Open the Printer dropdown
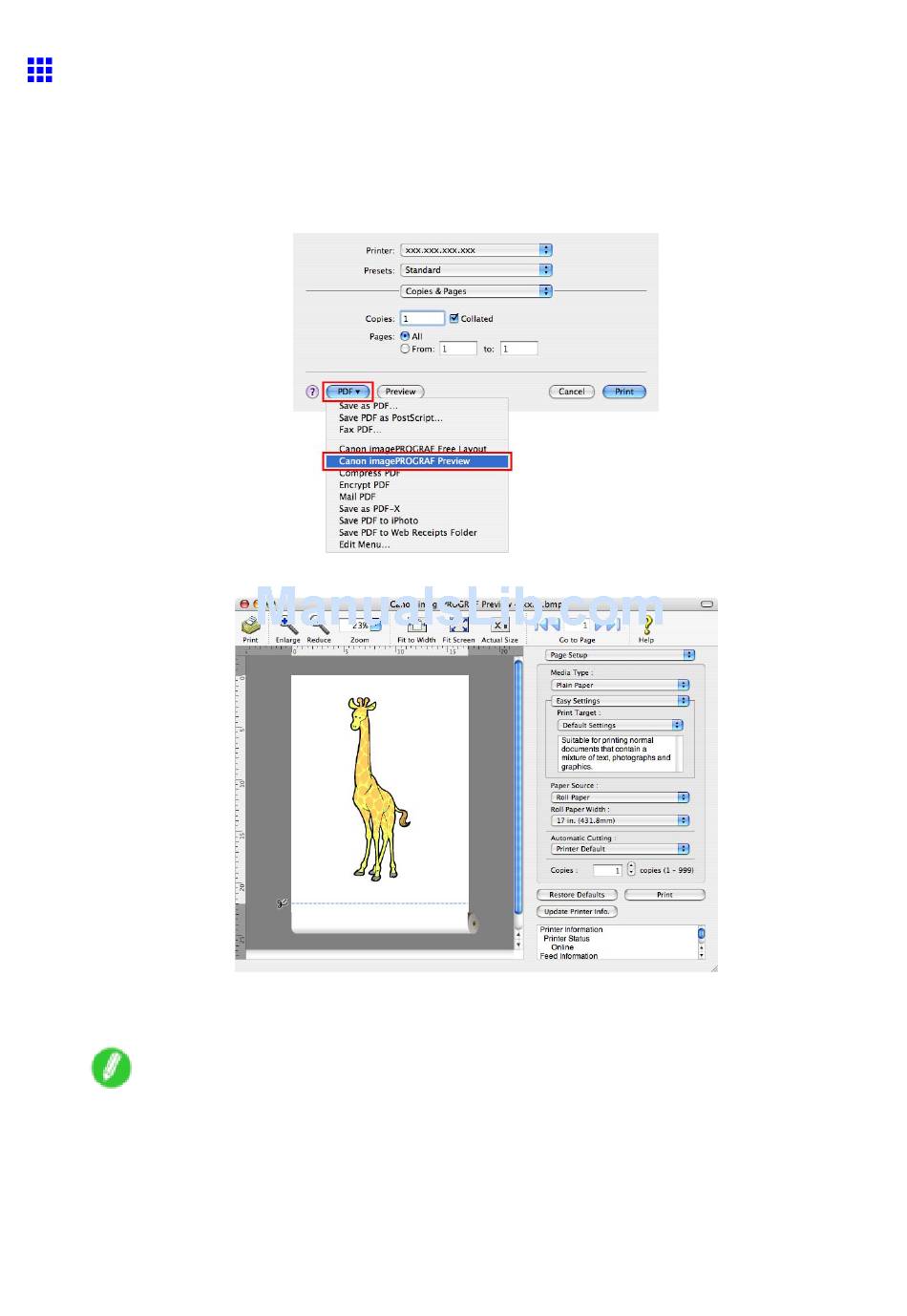The width and height of the screenshot is (907, 1316). click(x=476, y=250)
